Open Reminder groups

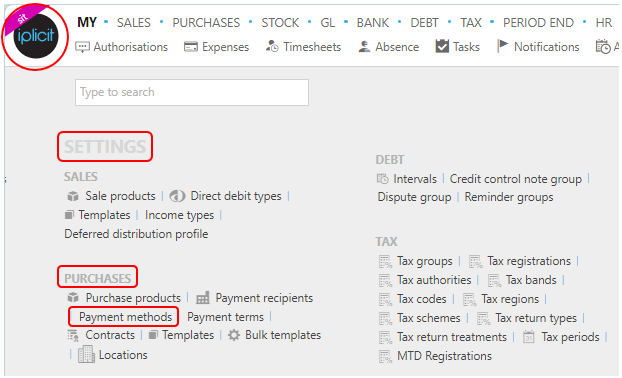[509, 197]
